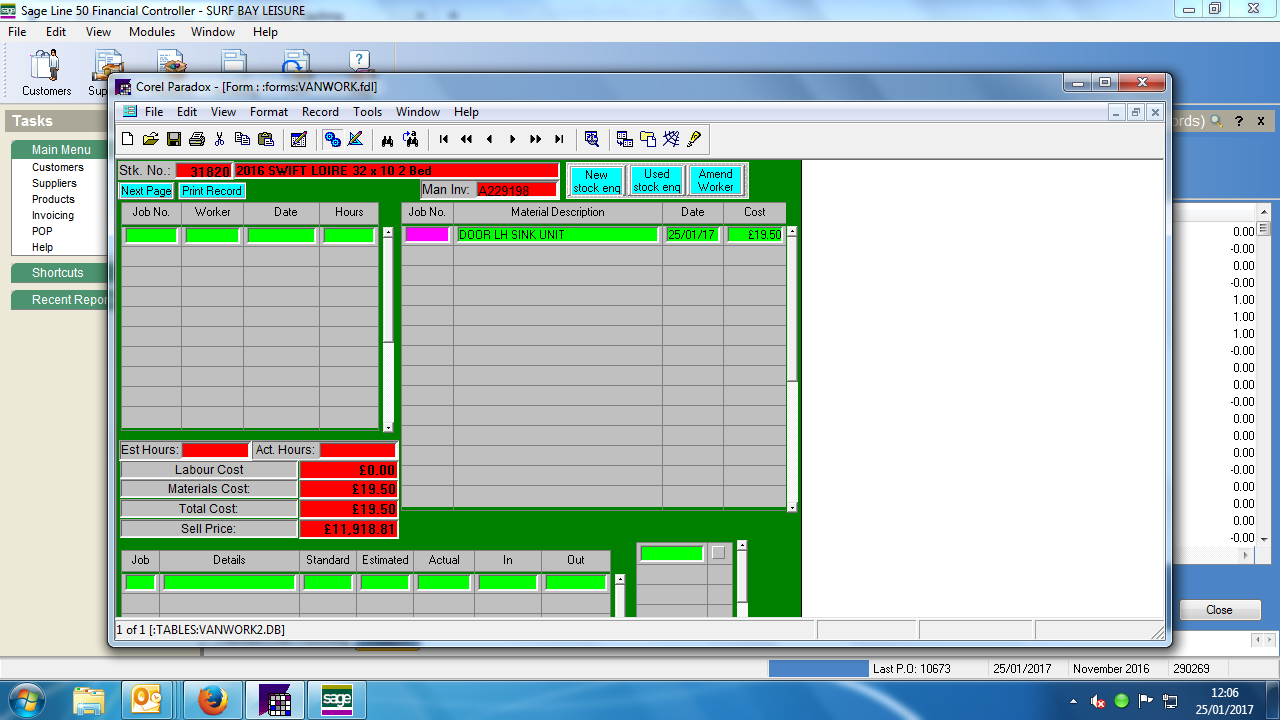Cut selection with the scissors icon

219,139
